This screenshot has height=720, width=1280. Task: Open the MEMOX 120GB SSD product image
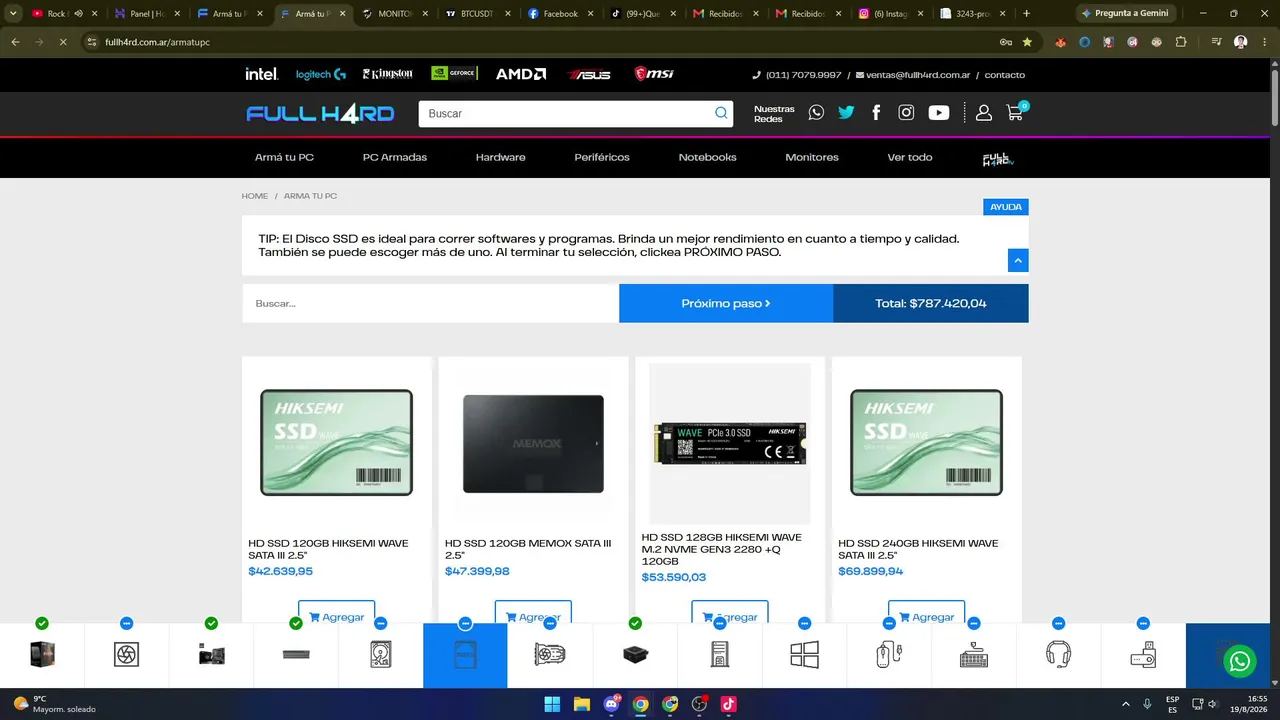tap(533, 443)
